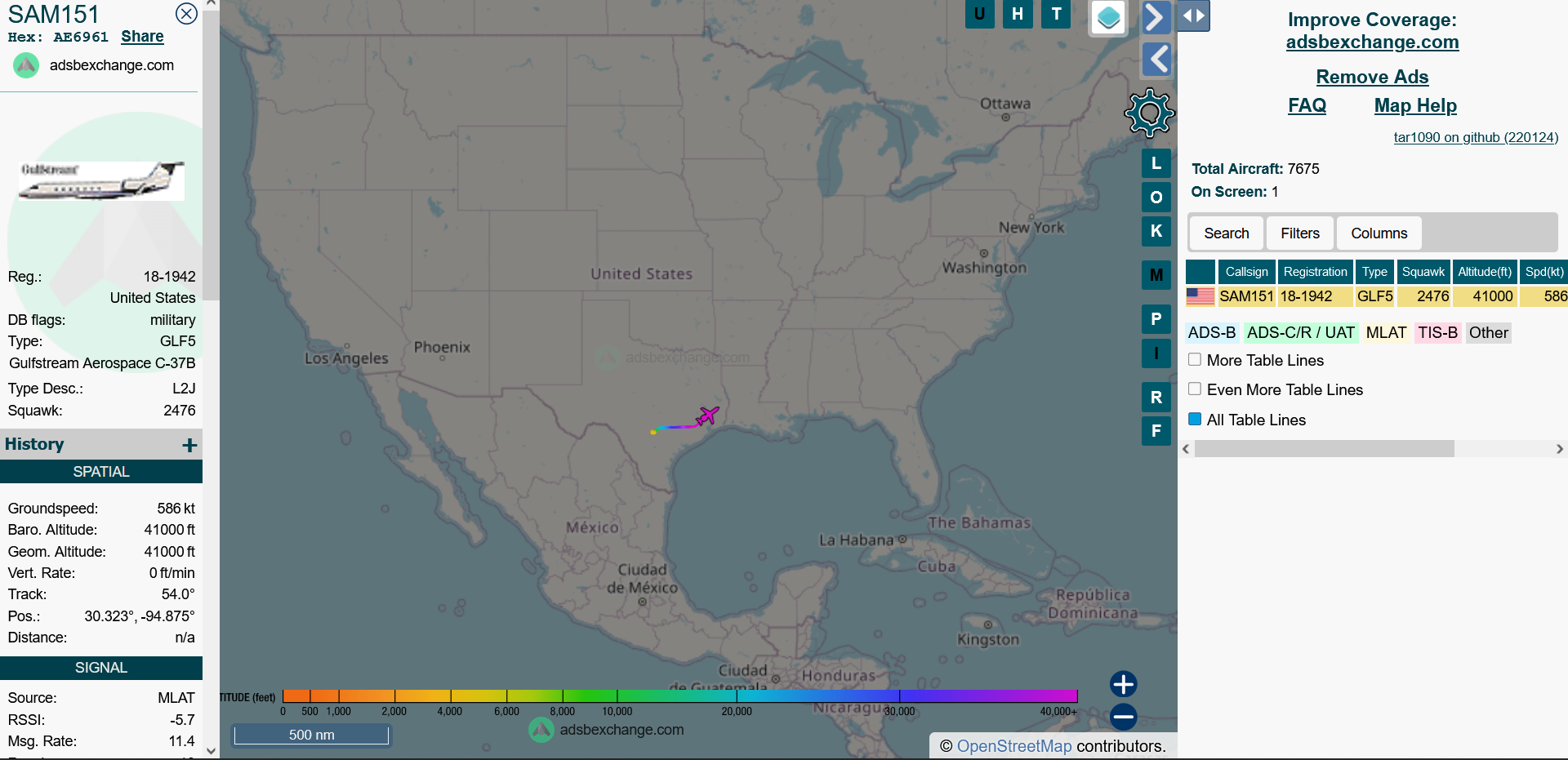Toggle the sidebar width double-arrow button

click(1193, 16)
